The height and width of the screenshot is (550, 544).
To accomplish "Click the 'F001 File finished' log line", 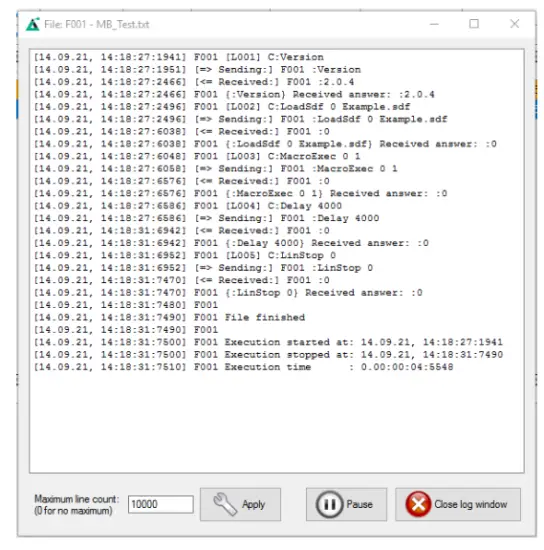I will [x=169, y=317].
